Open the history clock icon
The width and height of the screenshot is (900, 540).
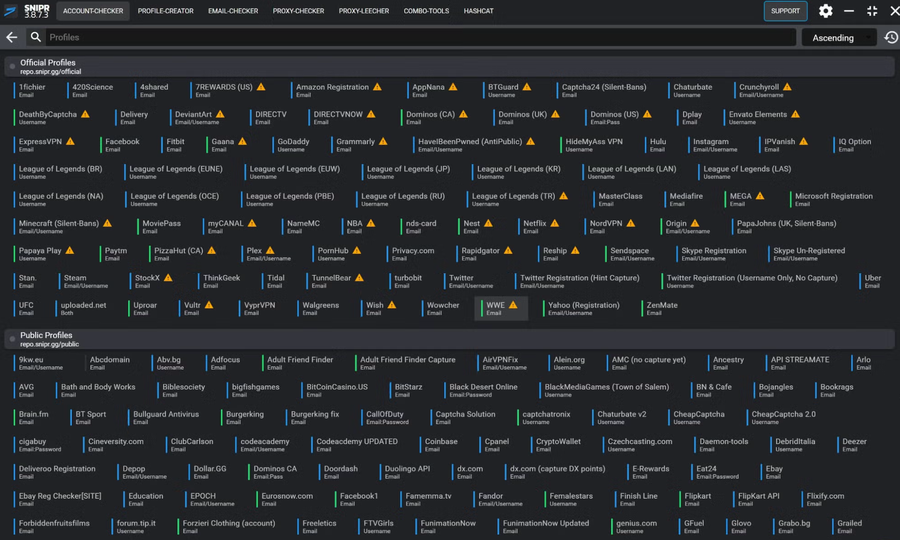coord(891,37)
